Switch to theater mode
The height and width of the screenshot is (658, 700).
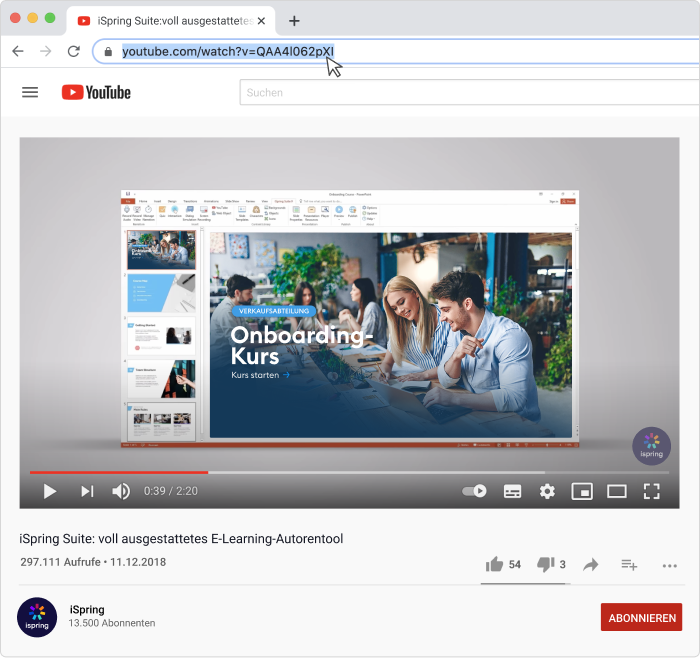[617, 491]
